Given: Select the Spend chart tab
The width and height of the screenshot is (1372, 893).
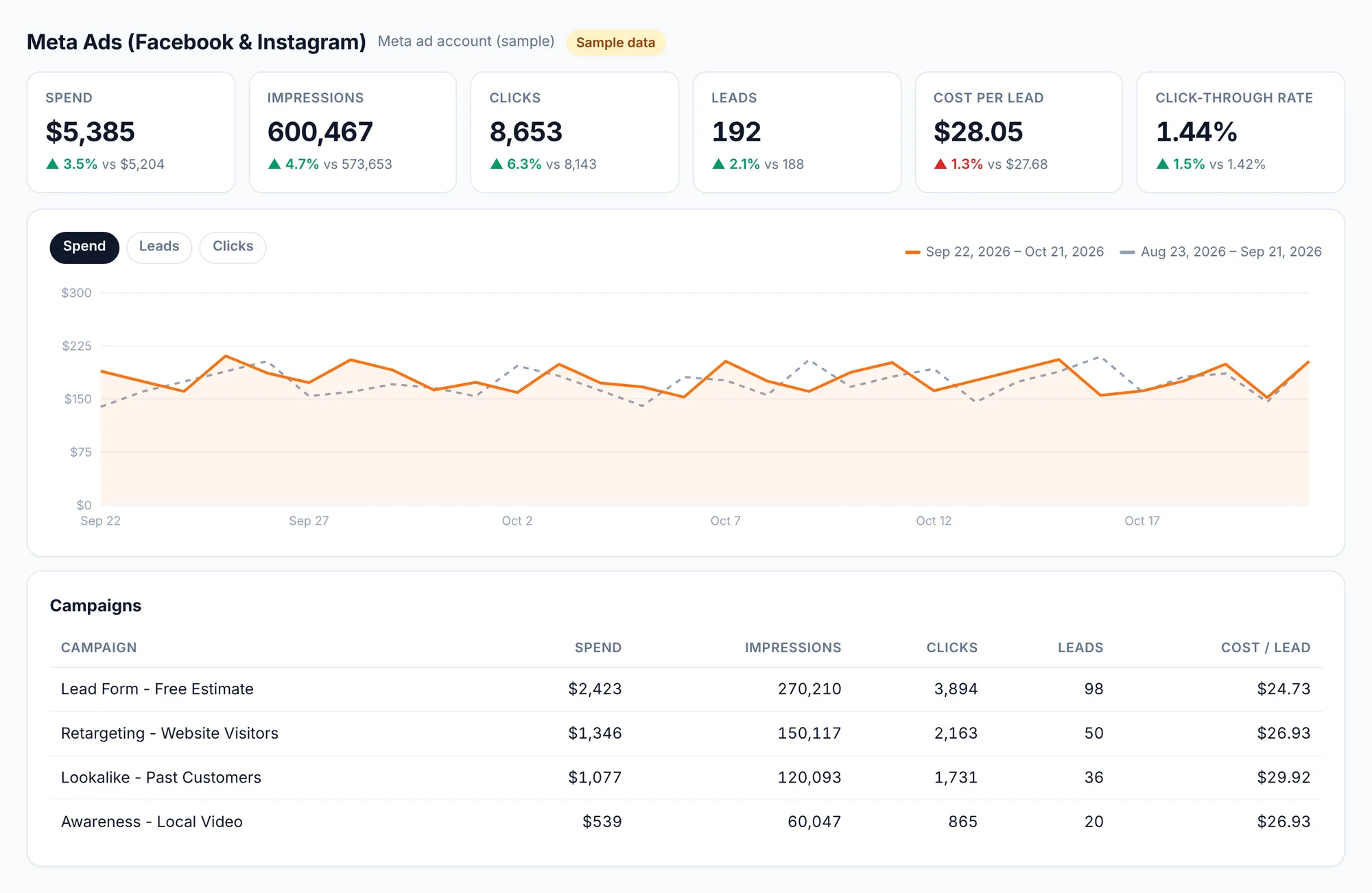Looking at the screenshot, I should point(84,247).
